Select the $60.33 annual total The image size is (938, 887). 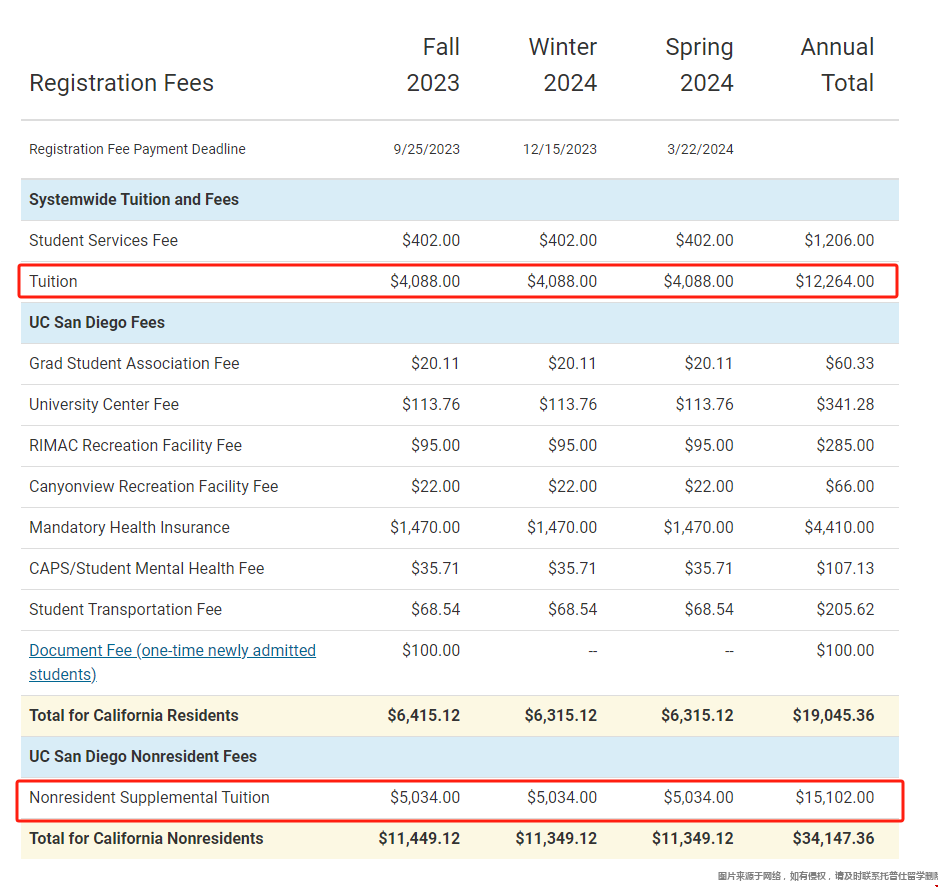click(x=849, y=363)
